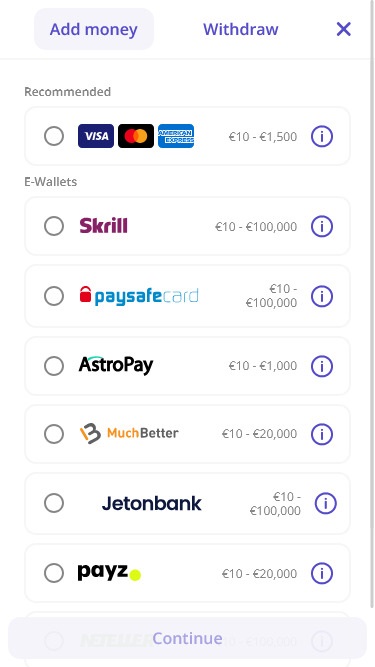Open payz info icon

click(321, 573)
